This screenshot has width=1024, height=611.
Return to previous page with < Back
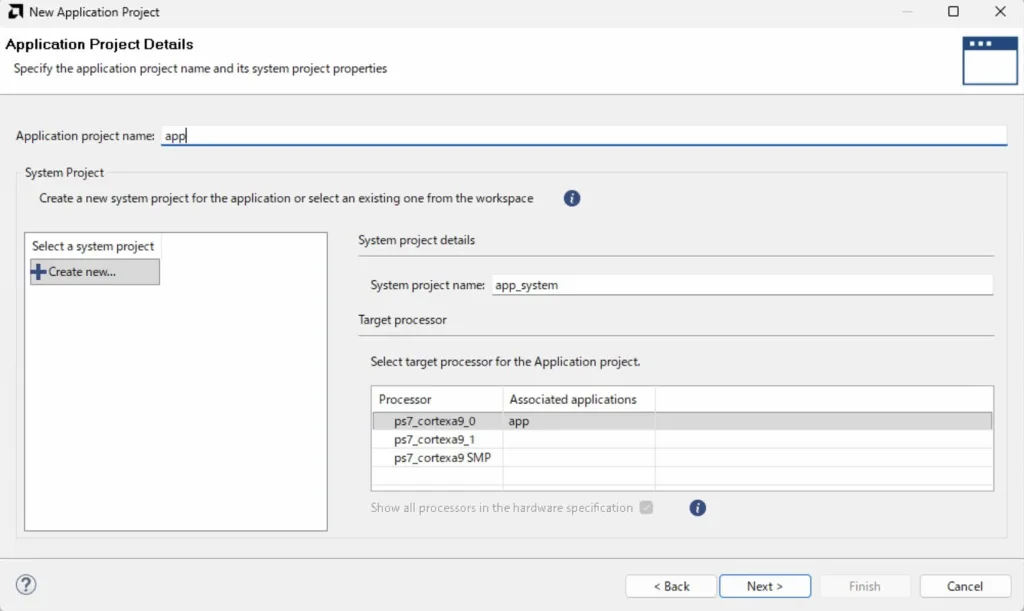click(x=671, y=586)
